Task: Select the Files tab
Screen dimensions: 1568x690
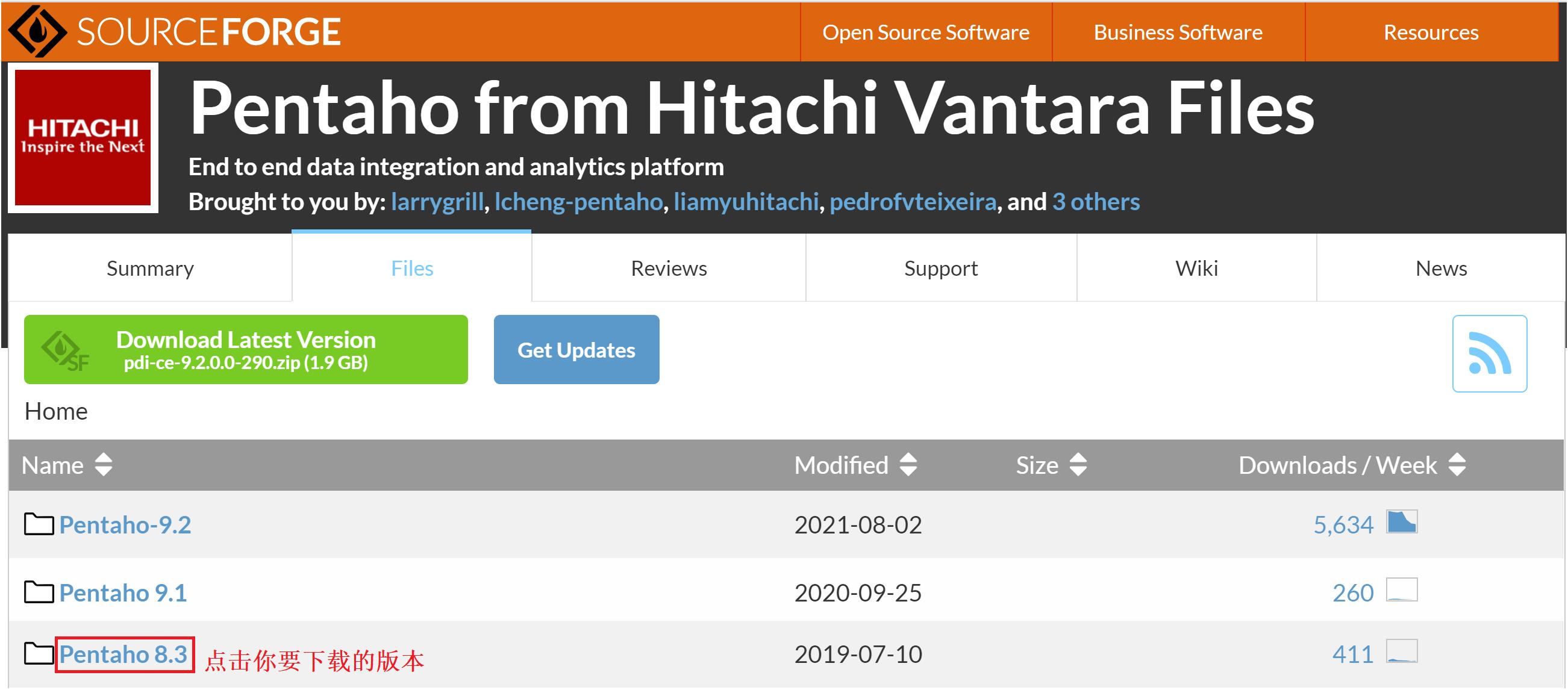Action: [x=412, y=268]
